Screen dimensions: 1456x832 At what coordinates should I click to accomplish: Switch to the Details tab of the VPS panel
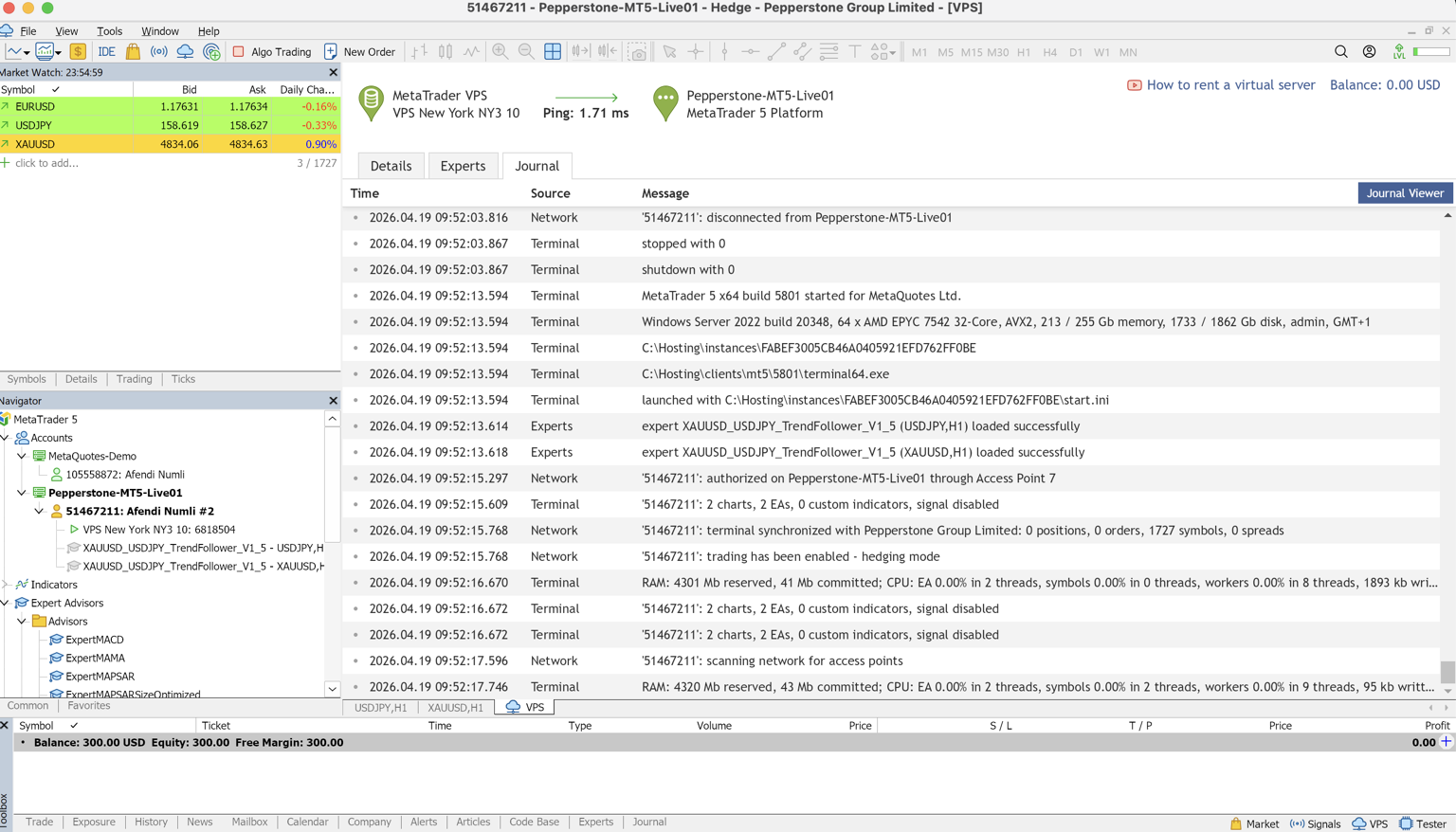[391, 166]
